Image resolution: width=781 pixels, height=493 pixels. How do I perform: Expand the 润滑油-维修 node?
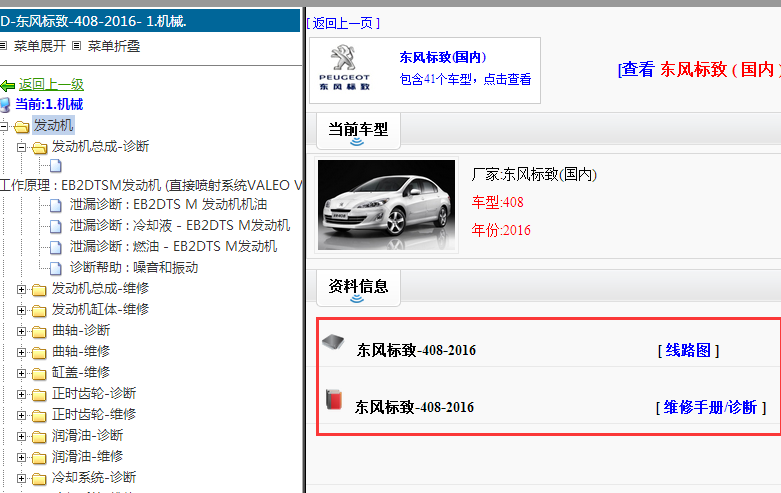point(21,457)
